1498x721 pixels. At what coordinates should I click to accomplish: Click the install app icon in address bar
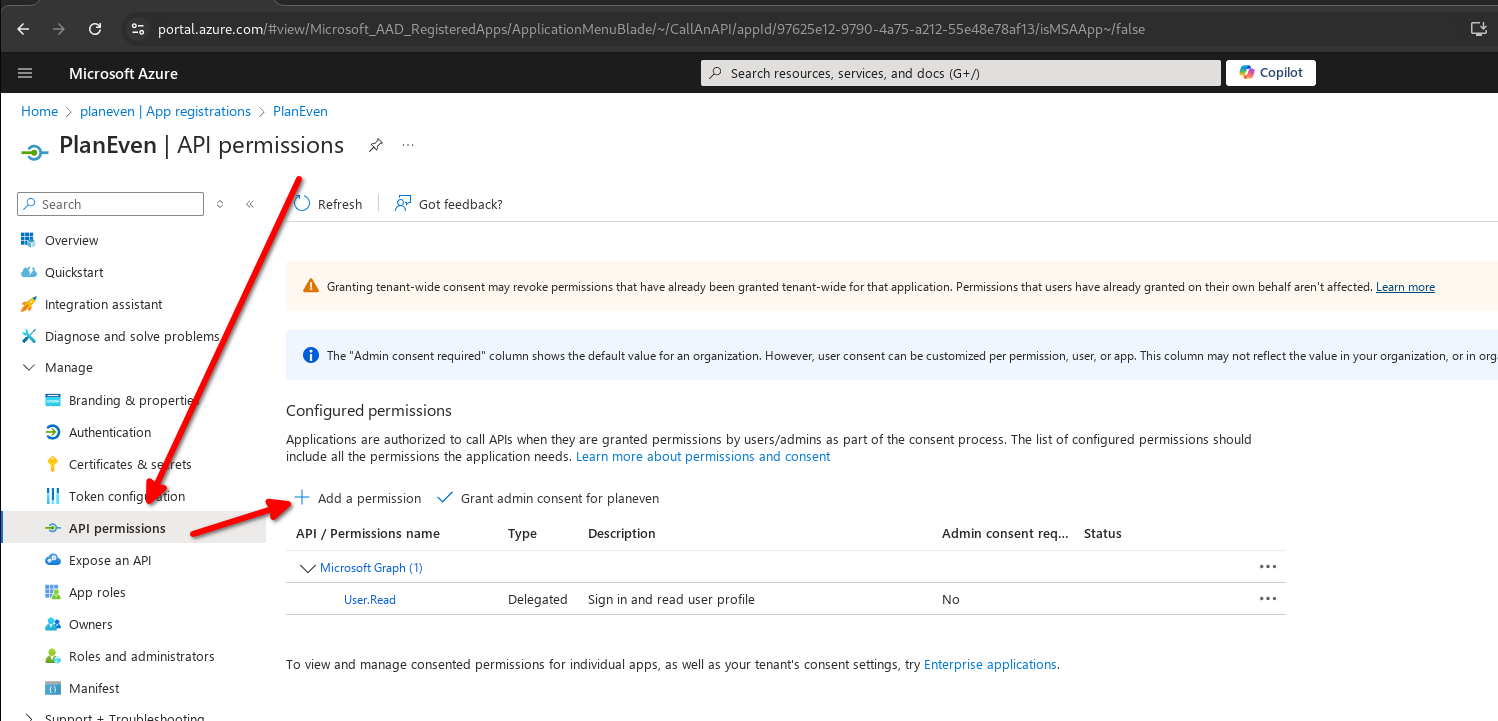coord(1479,29)
